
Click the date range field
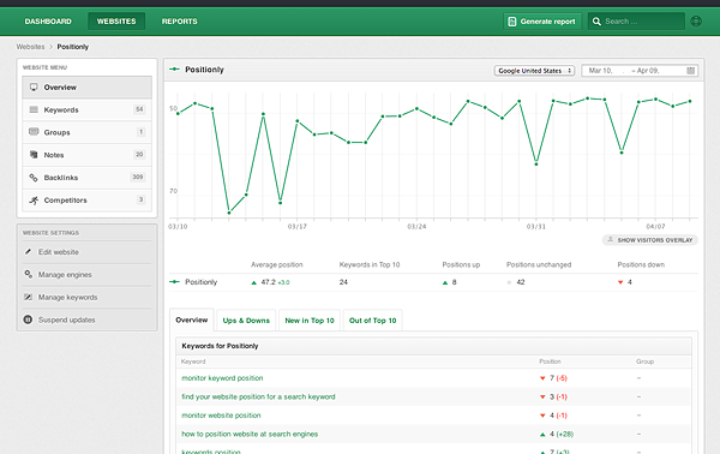[x=640, y=71]
